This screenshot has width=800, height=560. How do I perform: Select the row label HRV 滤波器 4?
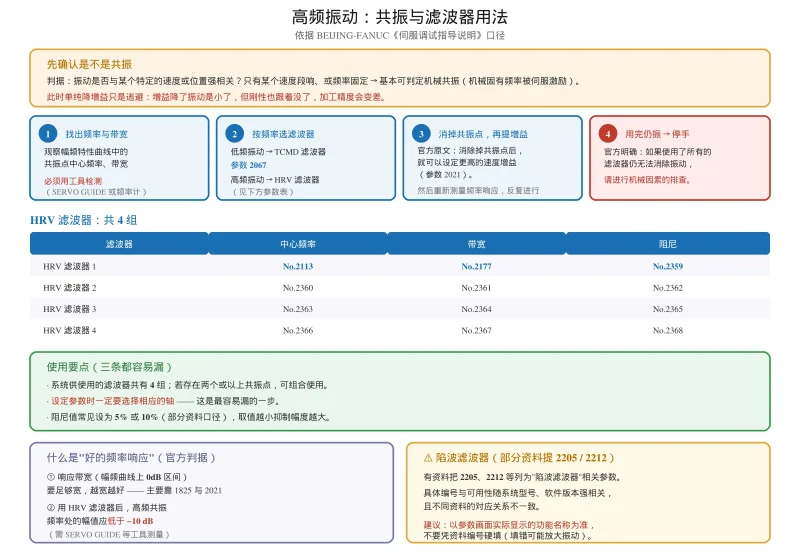pyautogui.click(x=70, y=330)
